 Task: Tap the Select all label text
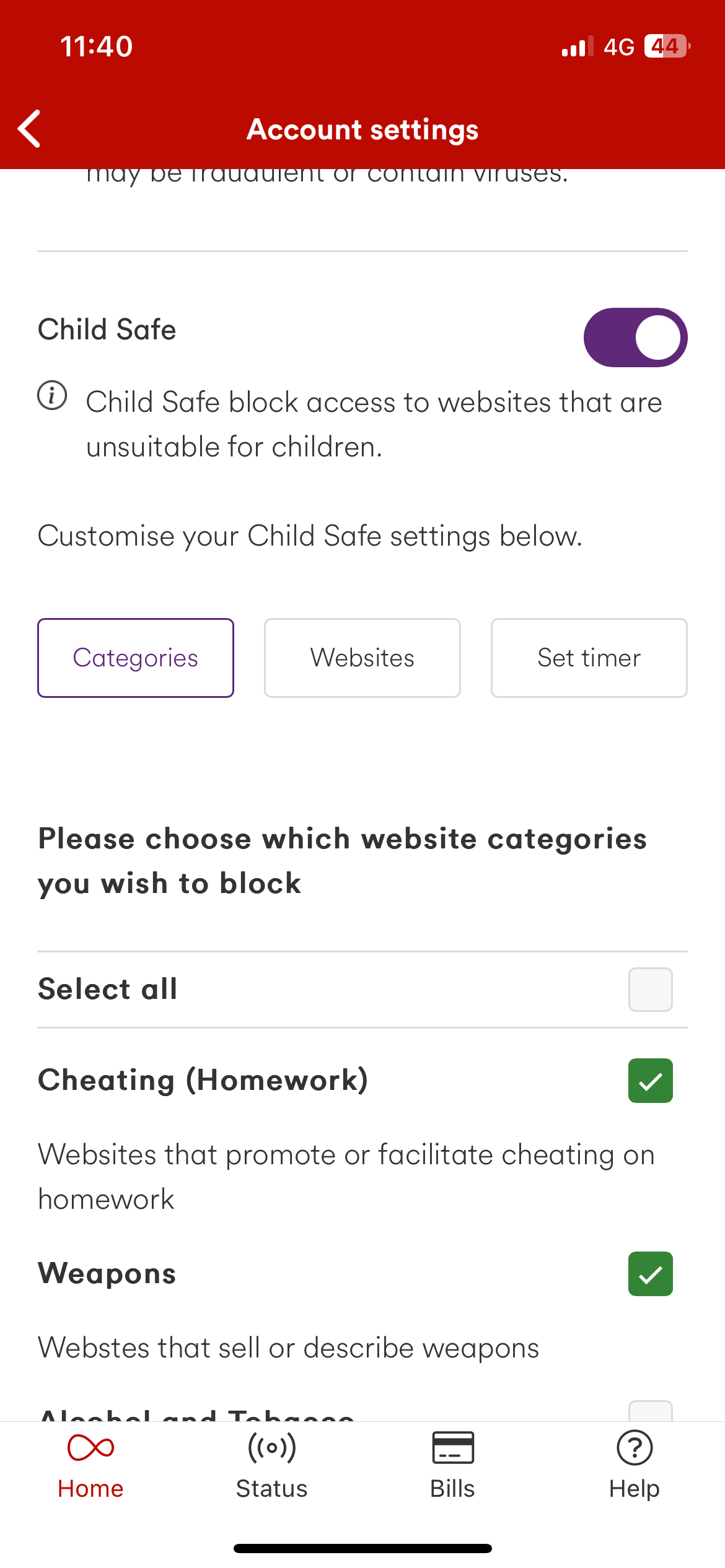(108, 989)
